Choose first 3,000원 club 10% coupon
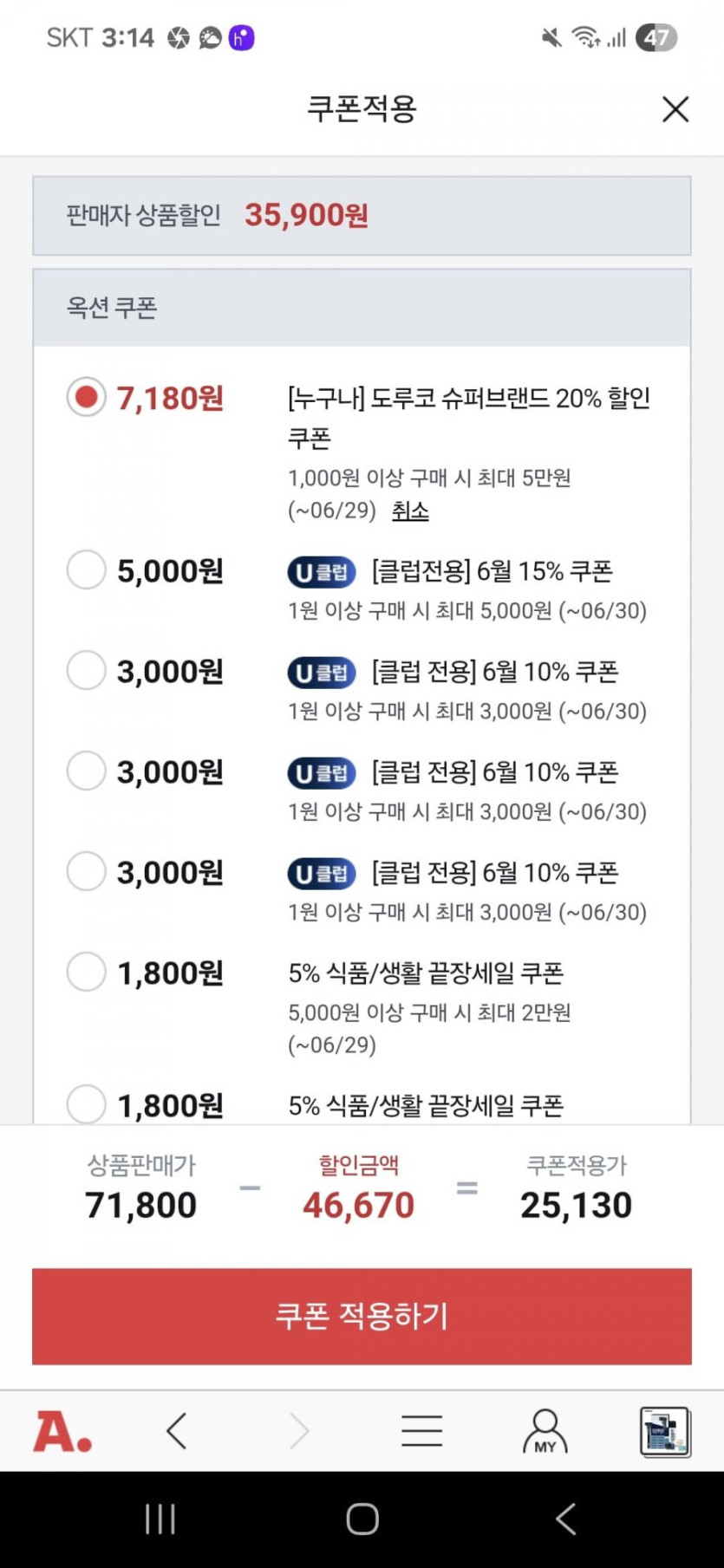Screen dimensions: 724x1568 87,671
